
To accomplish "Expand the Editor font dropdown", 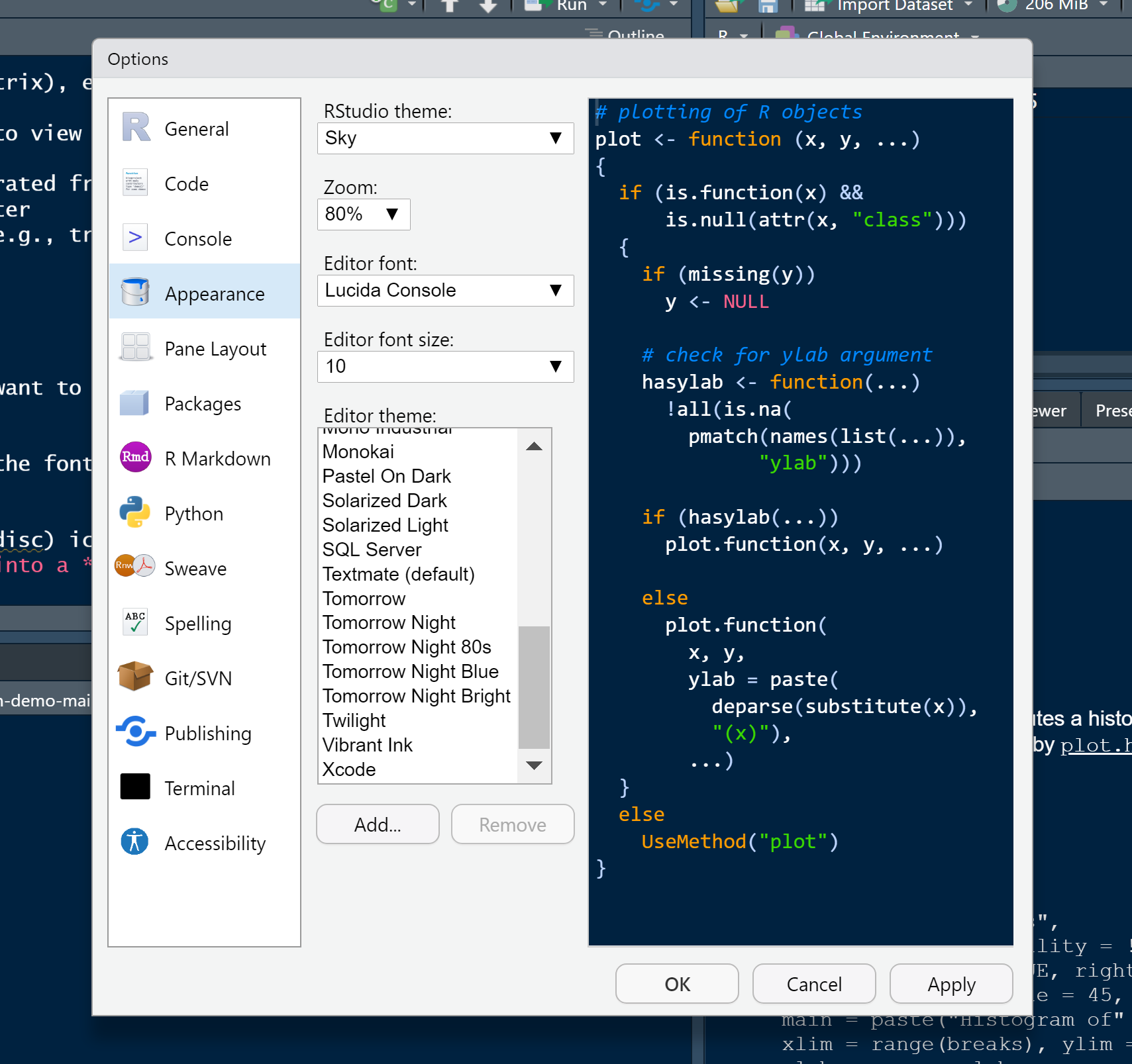I will 445,291.
